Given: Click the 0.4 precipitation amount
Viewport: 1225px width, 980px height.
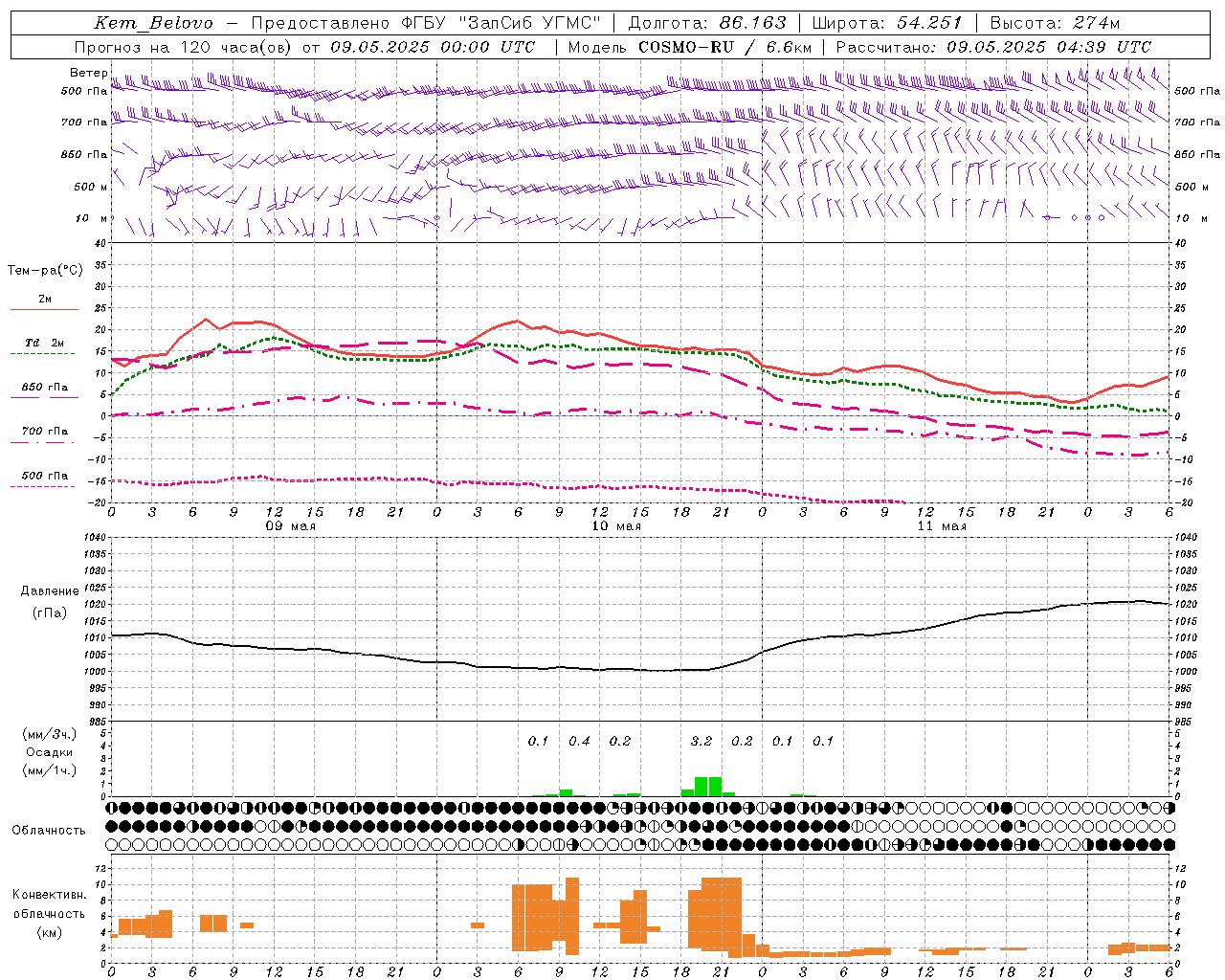Looking at the screenshot, I should point(579,741).
